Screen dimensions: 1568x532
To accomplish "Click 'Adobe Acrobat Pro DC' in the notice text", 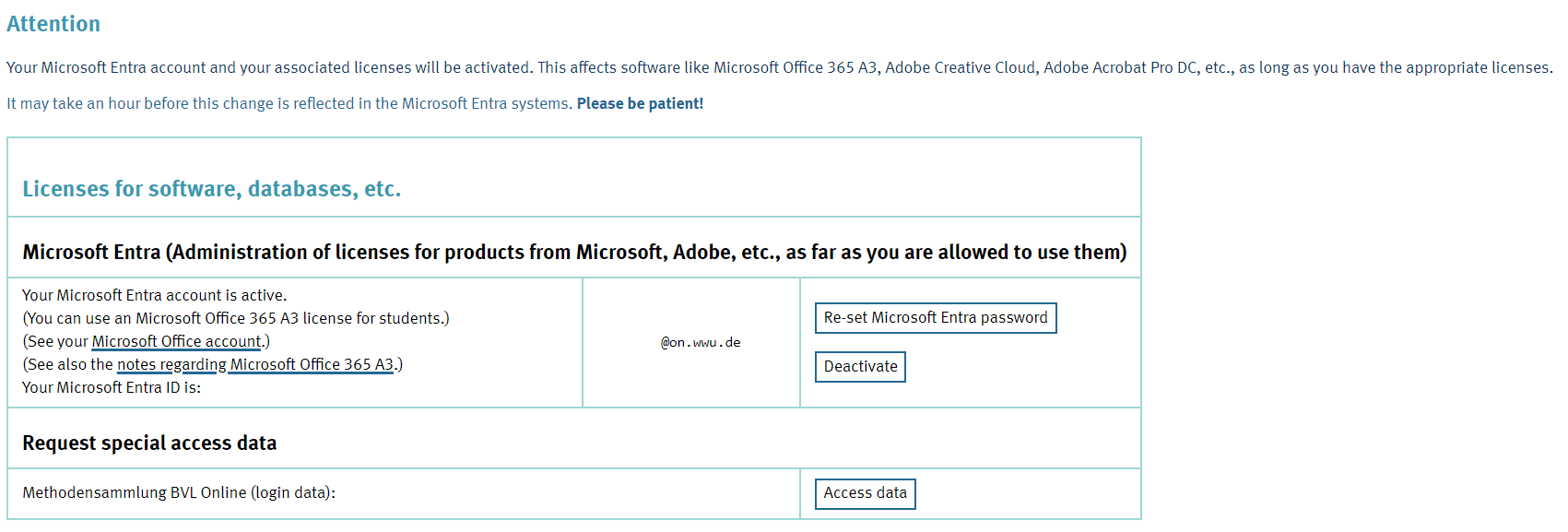I will click(1119, 68).
